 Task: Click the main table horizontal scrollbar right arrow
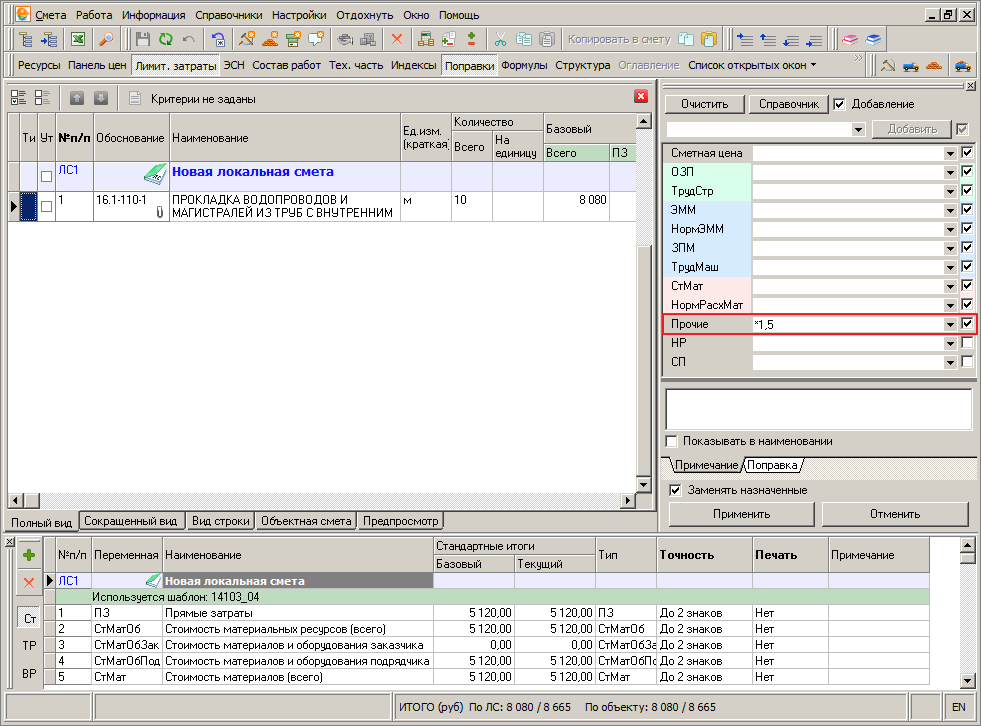628,500
